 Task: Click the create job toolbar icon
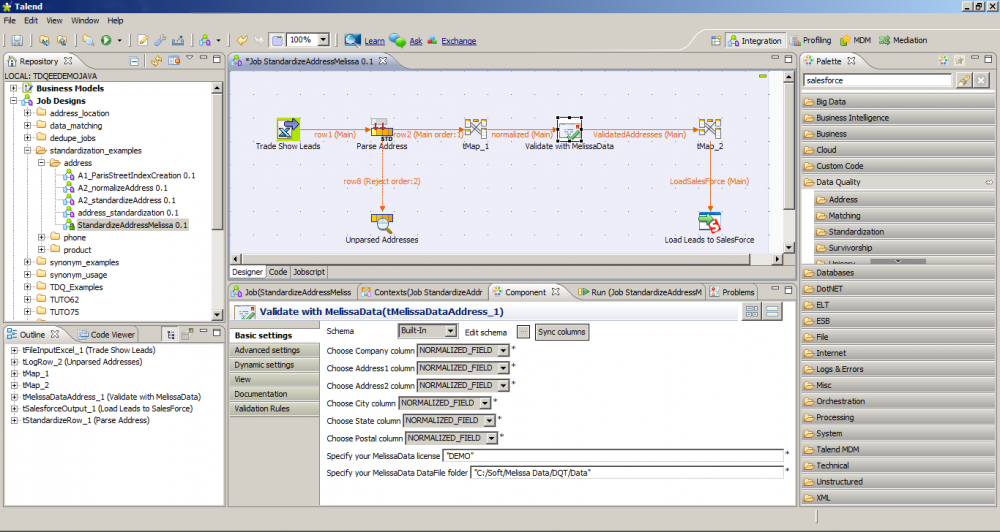(x=204, y=40)
